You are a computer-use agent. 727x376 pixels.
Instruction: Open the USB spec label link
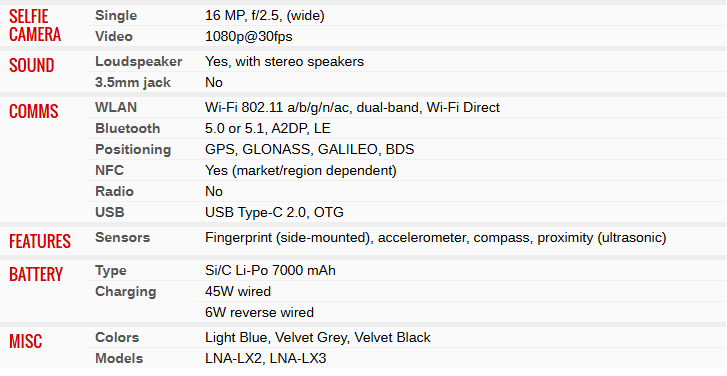point(110,212)
